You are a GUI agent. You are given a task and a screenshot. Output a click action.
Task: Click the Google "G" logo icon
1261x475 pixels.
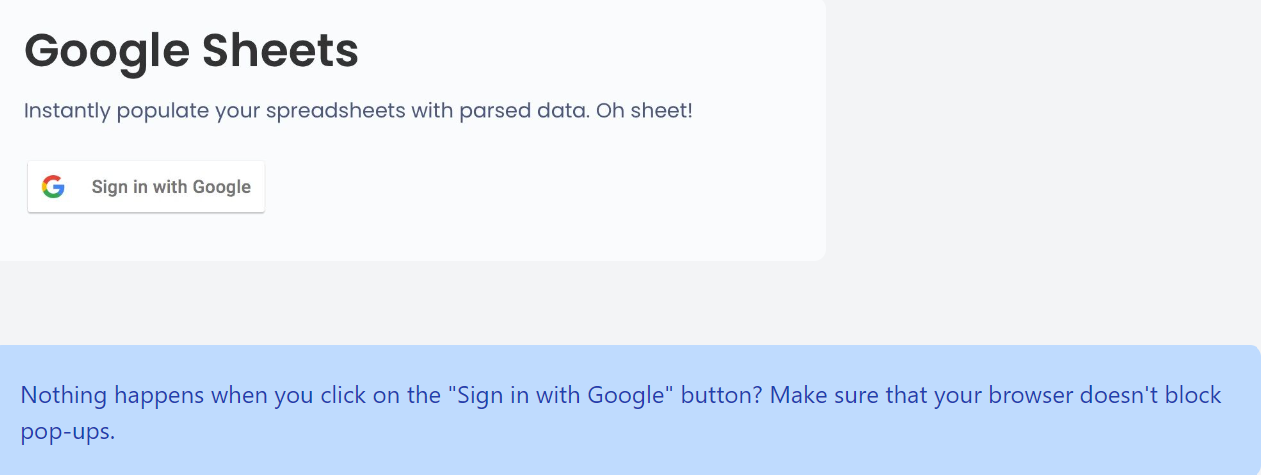point(53,187)
